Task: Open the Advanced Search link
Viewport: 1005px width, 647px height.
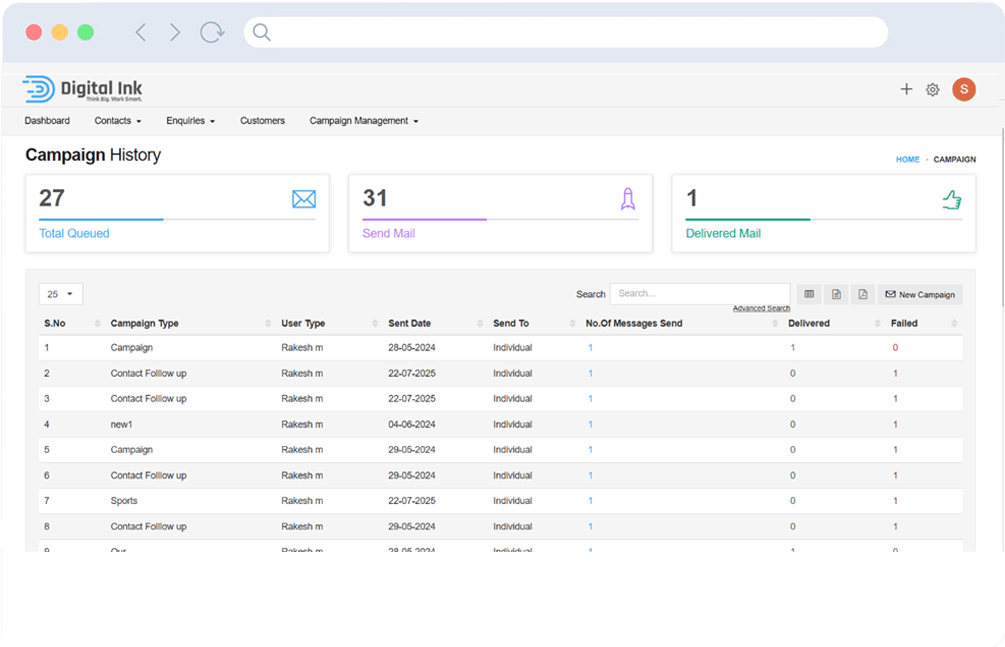Action: (x=761, y=308)
